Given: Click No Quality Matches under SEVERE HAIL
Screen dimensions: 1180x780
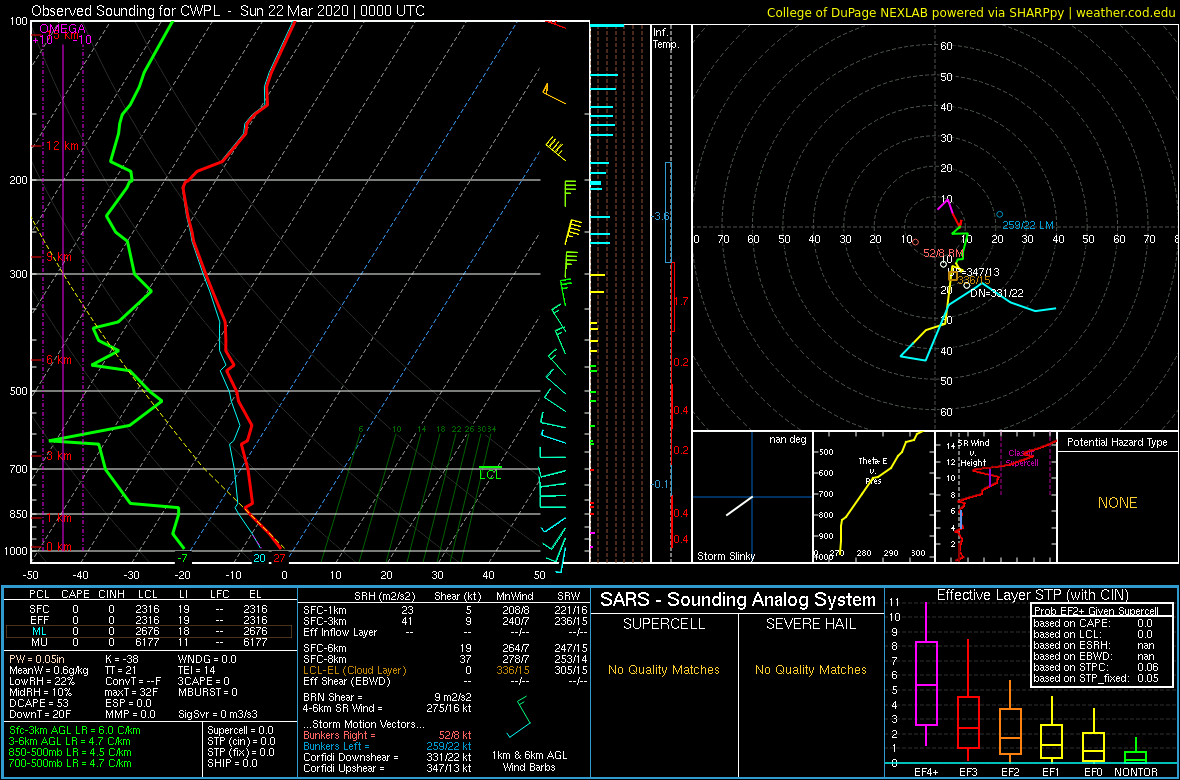Looking at the screenshot, I should click(x=811, y=669).
